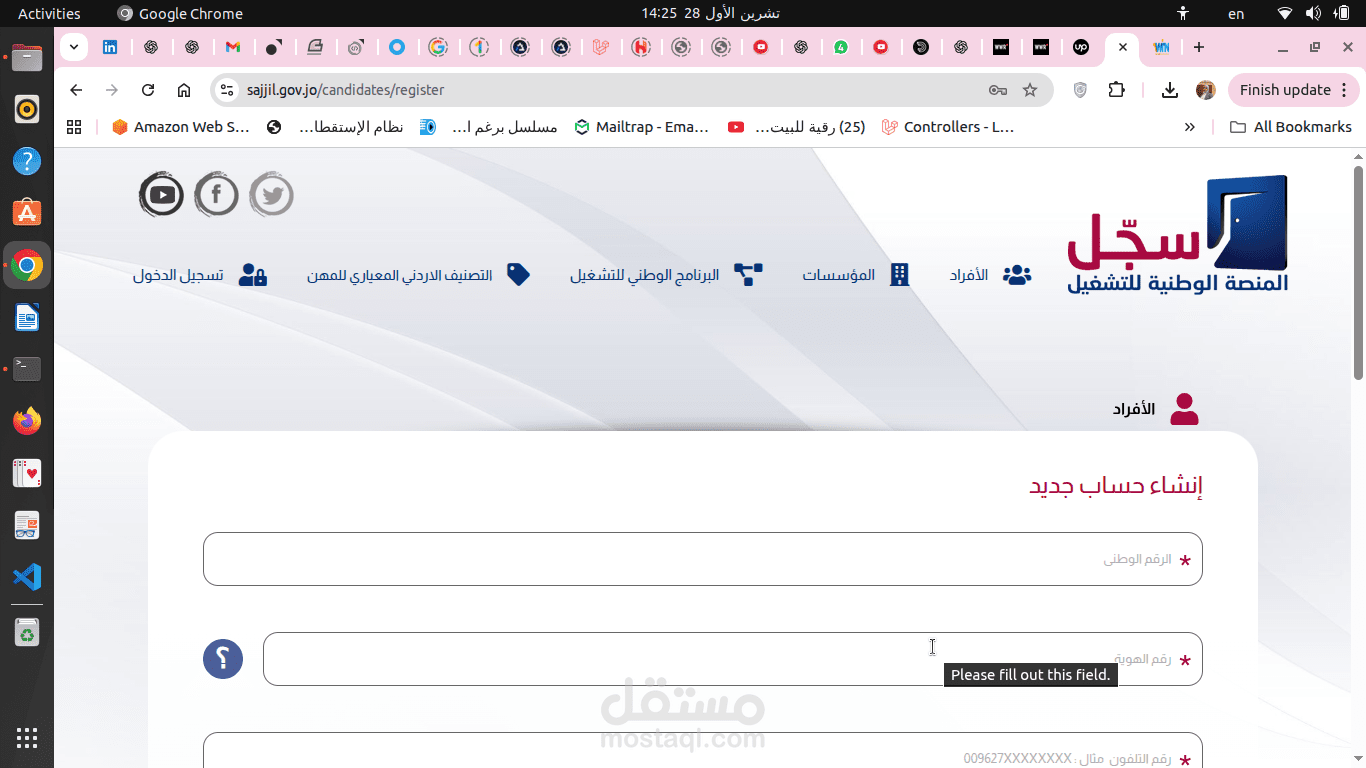The width and height of the screenshot is (1366, 768).
Task: Open التصنيف الاردني المعياري للمهن menu item
Action: (x=418, y=275)
